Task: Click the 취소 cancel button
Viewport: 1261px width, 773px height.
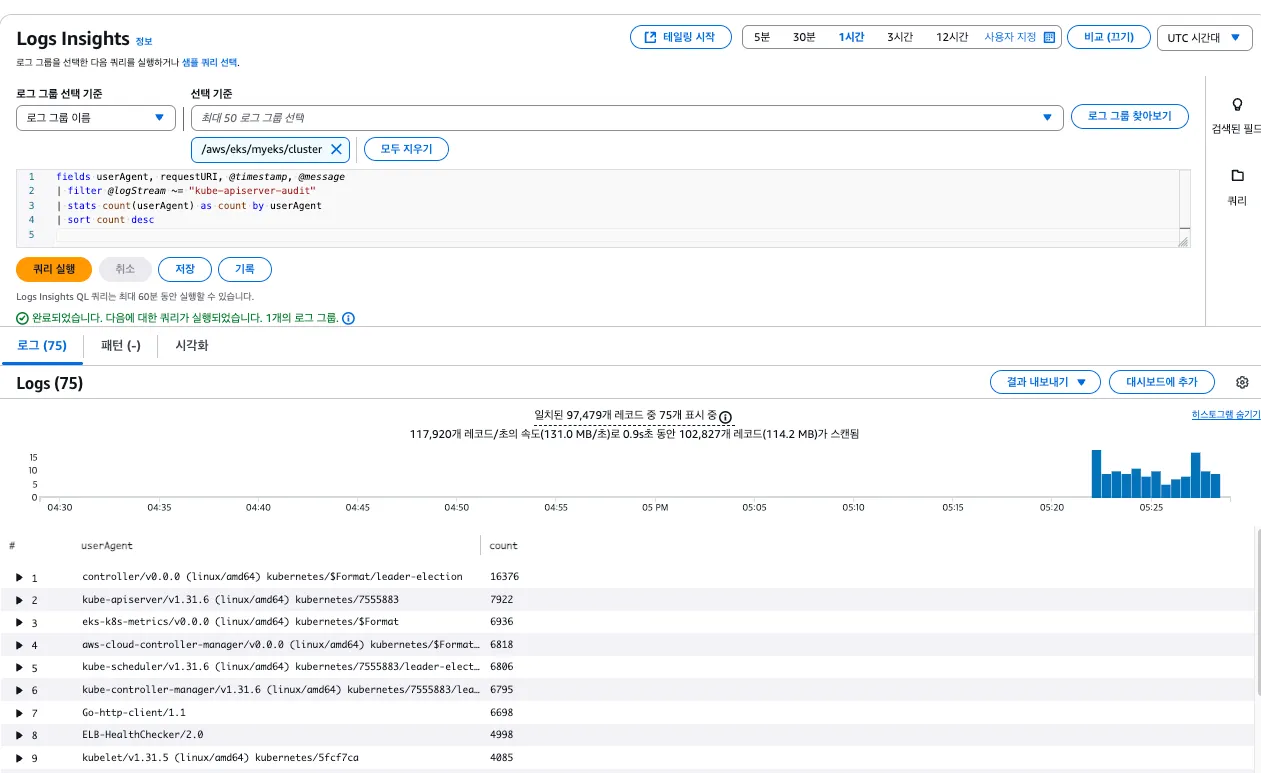Action: tap(125, 269)
